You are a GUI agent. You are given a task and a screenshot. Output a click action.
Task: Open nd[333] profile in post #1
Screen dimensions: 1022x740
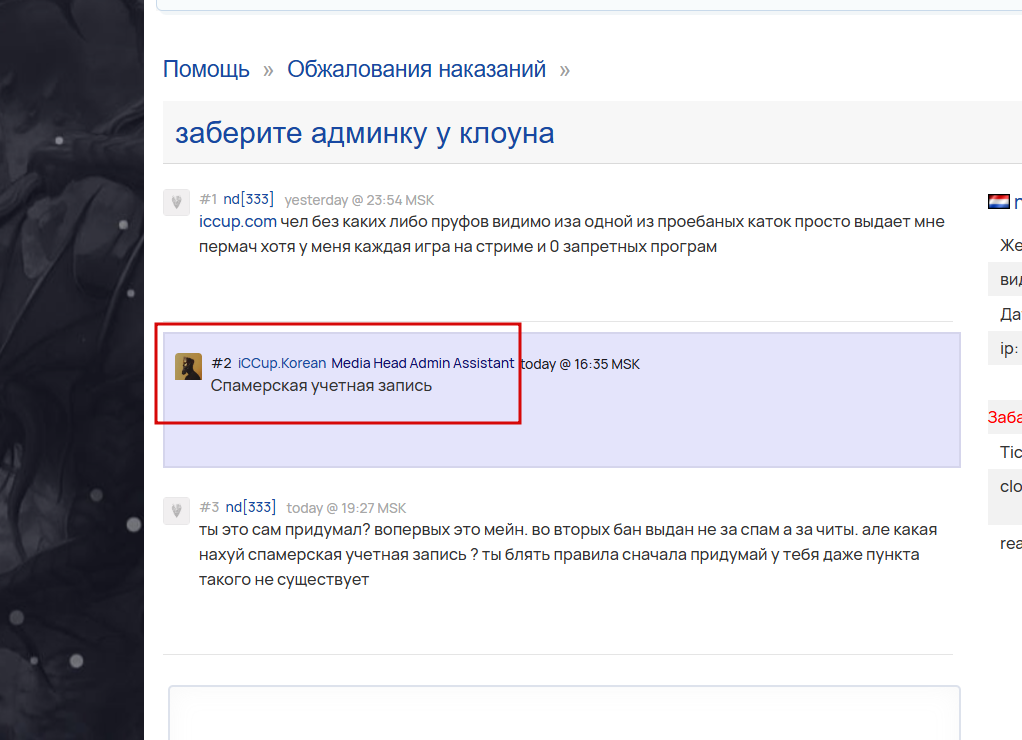248,199
